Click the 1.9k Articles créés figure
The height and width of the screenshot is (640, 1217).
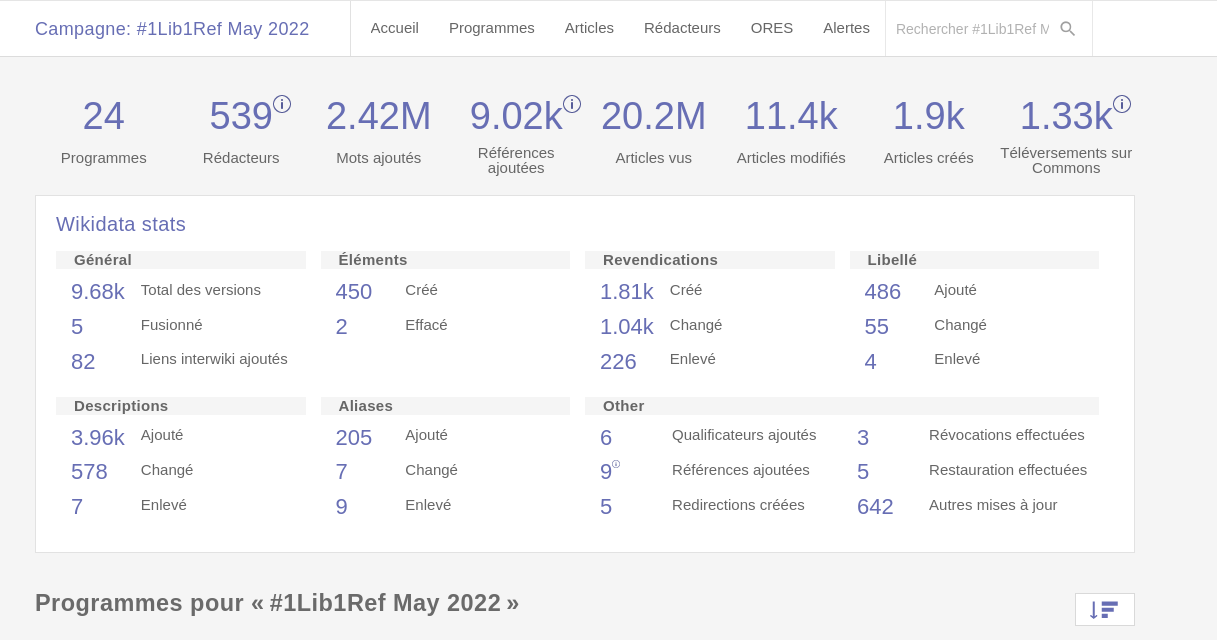929,116
